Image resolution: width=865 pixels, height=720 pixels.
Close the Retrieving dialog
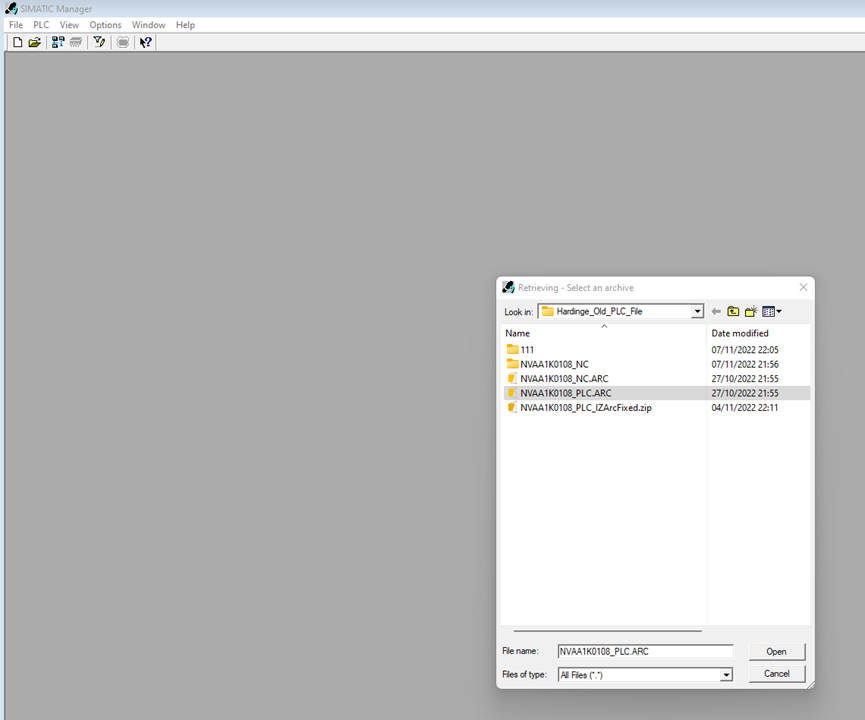click(803, 287)
